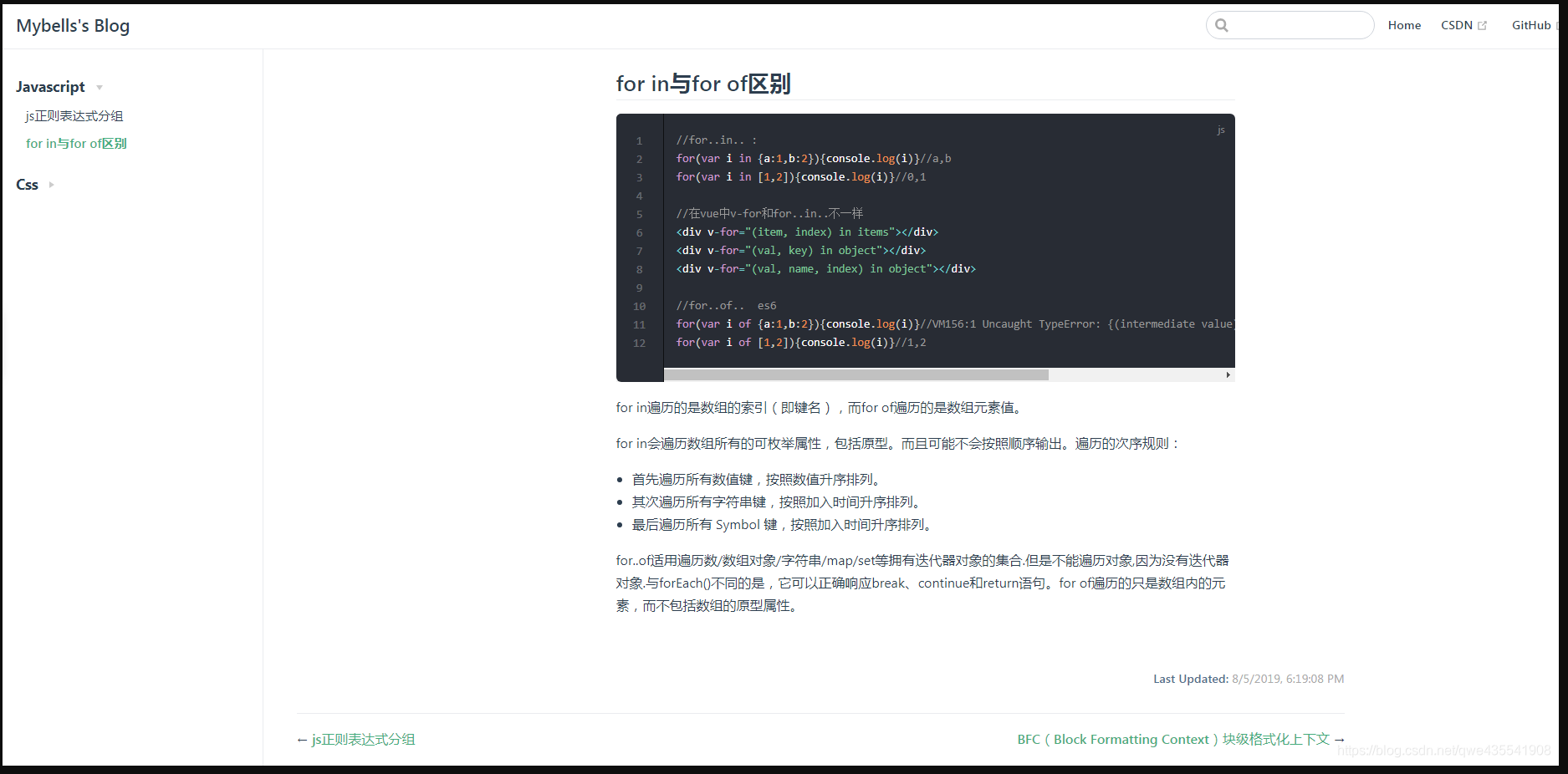1568x774 pixels.
Task: Open the GitHub nav link
Action: (x=1531, y=25)
